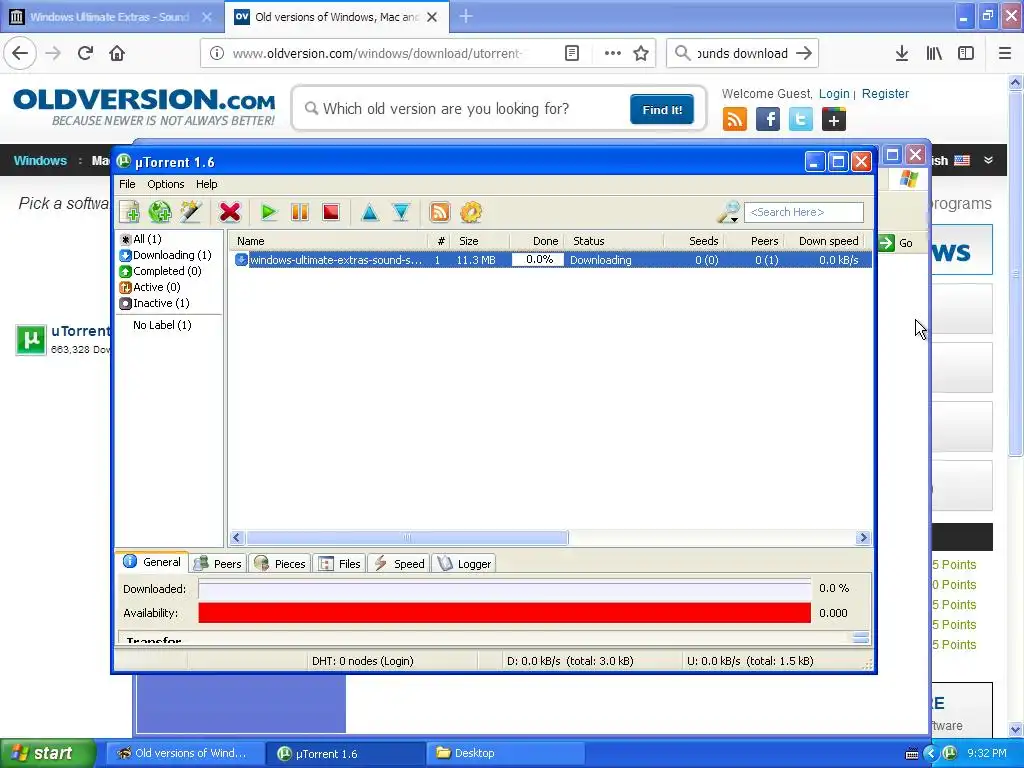Open search engine dropdown magnifier in uTorrent
Image resolution: width=1024 pixels, height=768 pixels.
tap(728, 212)
